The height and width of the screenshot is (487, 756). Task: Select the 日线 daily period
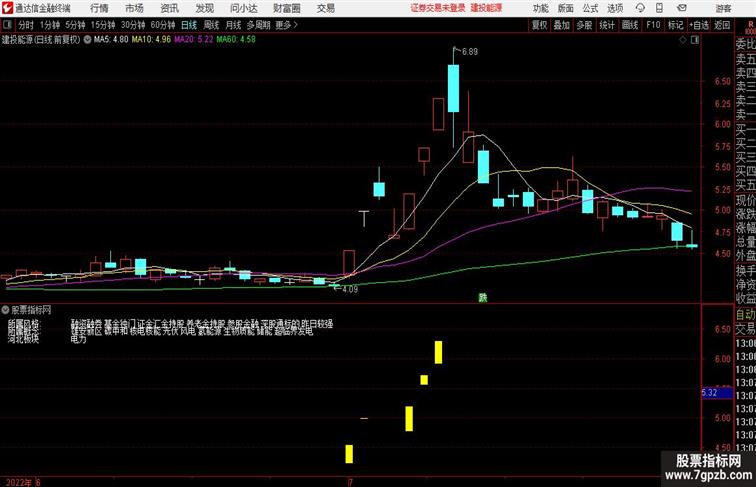pyautogui.click(x=189, y=25)
